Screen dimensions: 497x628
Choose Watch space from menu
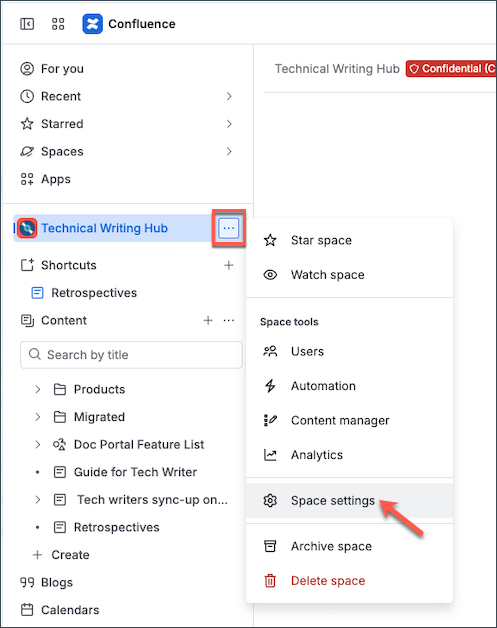[349, 275]
